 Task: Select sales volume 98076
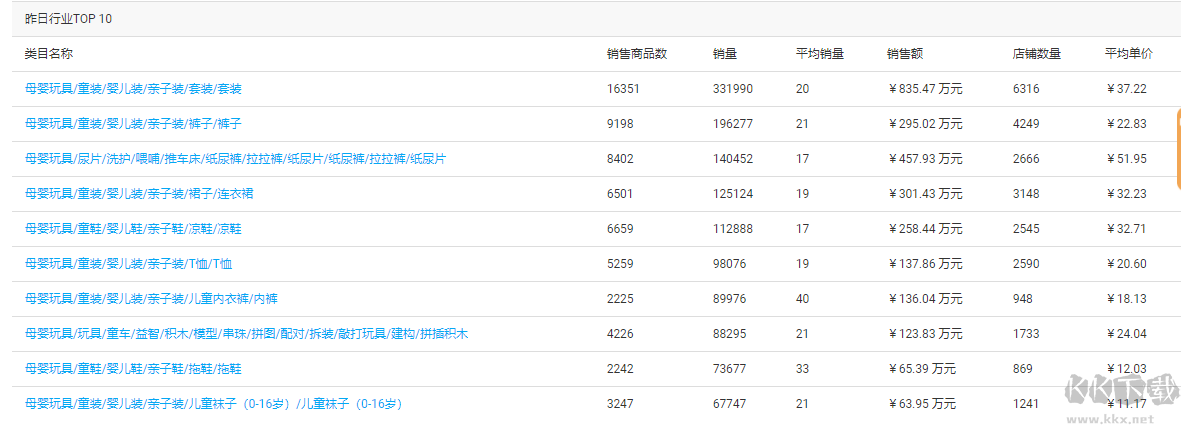pos(730,263)
